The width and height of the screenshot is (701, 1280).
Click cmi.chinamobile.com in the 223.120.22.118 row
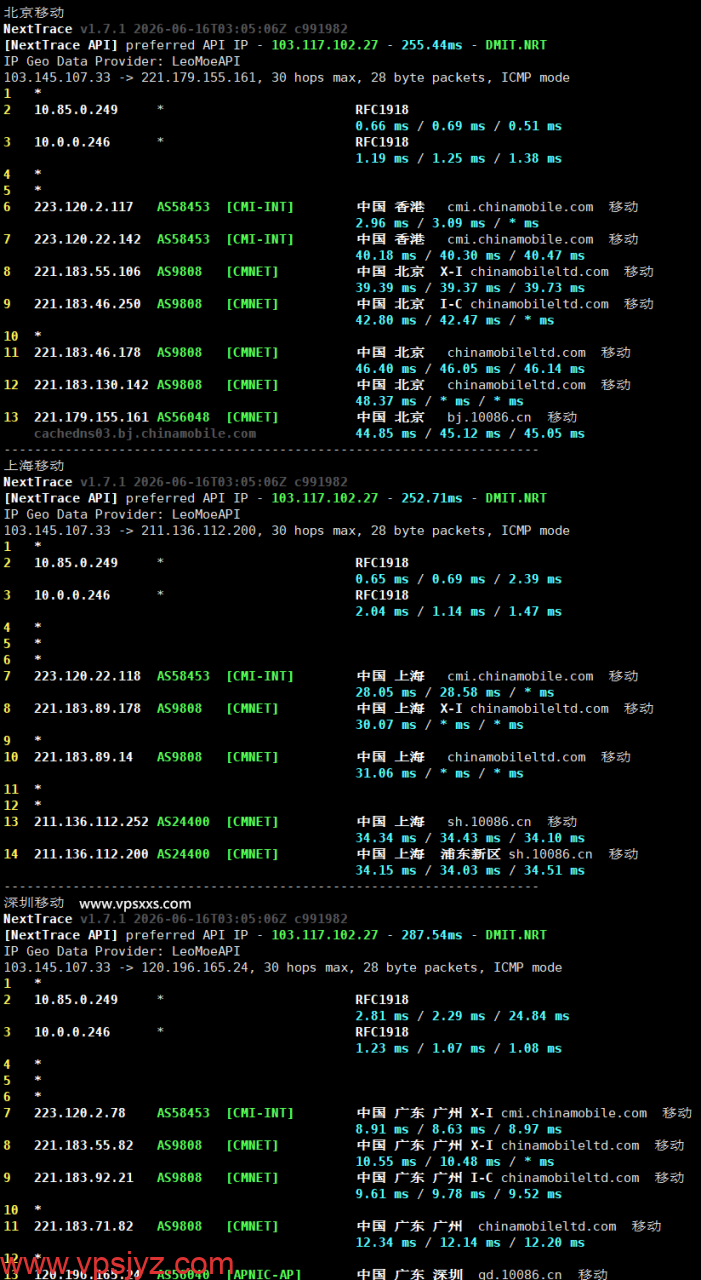click(x=521, y=676)
